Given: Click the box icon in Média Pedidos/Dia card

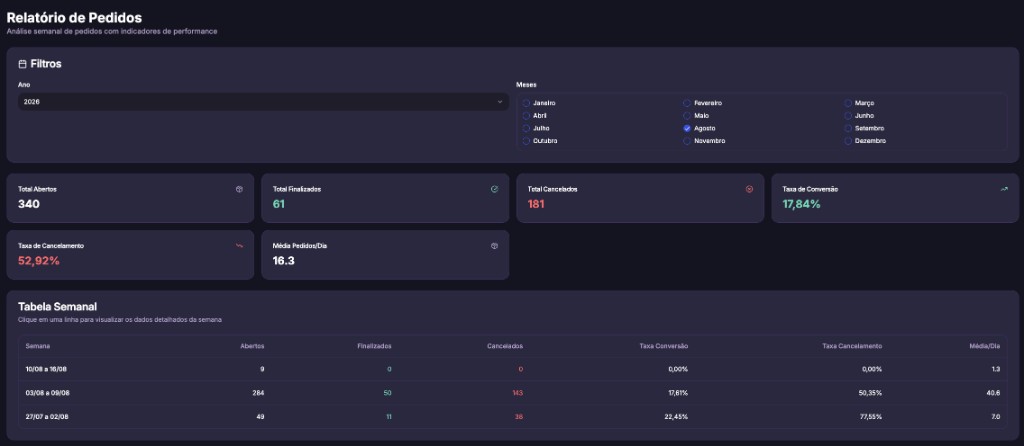Looking at the screenshot, I should (494, 246).
